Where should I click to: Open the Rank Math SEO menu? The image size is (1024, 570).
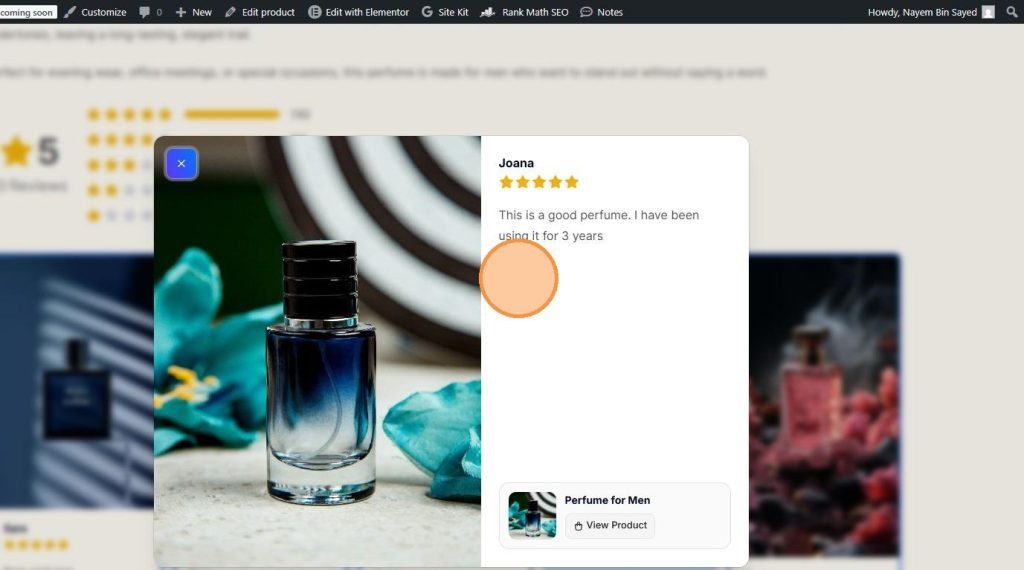(x=524, y=12)
